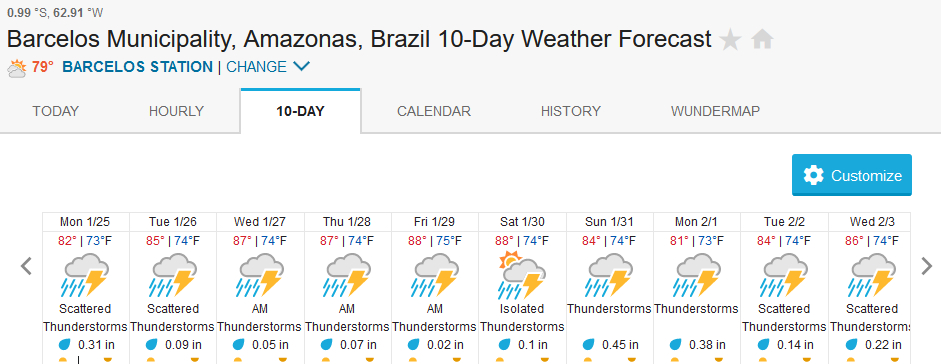The height and width of the screenshot is (364, 941).
Task: Click the thunderstorm icon for Wed 2/3
Action: (x=871, y=275)
